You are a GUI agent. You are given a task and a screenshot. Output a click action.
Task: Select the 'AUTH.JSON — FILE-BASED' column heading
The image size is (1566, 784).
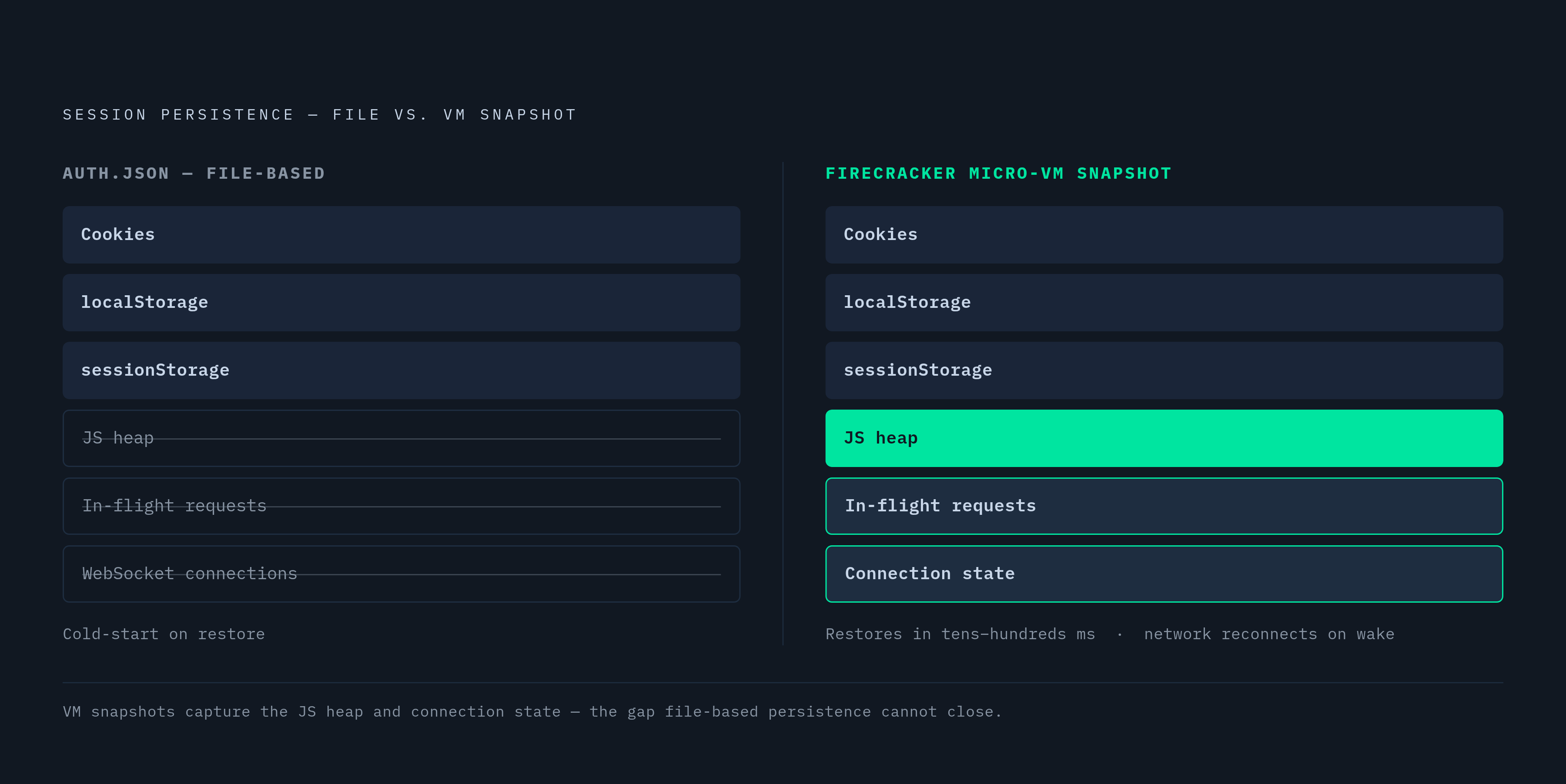[x=194, y=173]
